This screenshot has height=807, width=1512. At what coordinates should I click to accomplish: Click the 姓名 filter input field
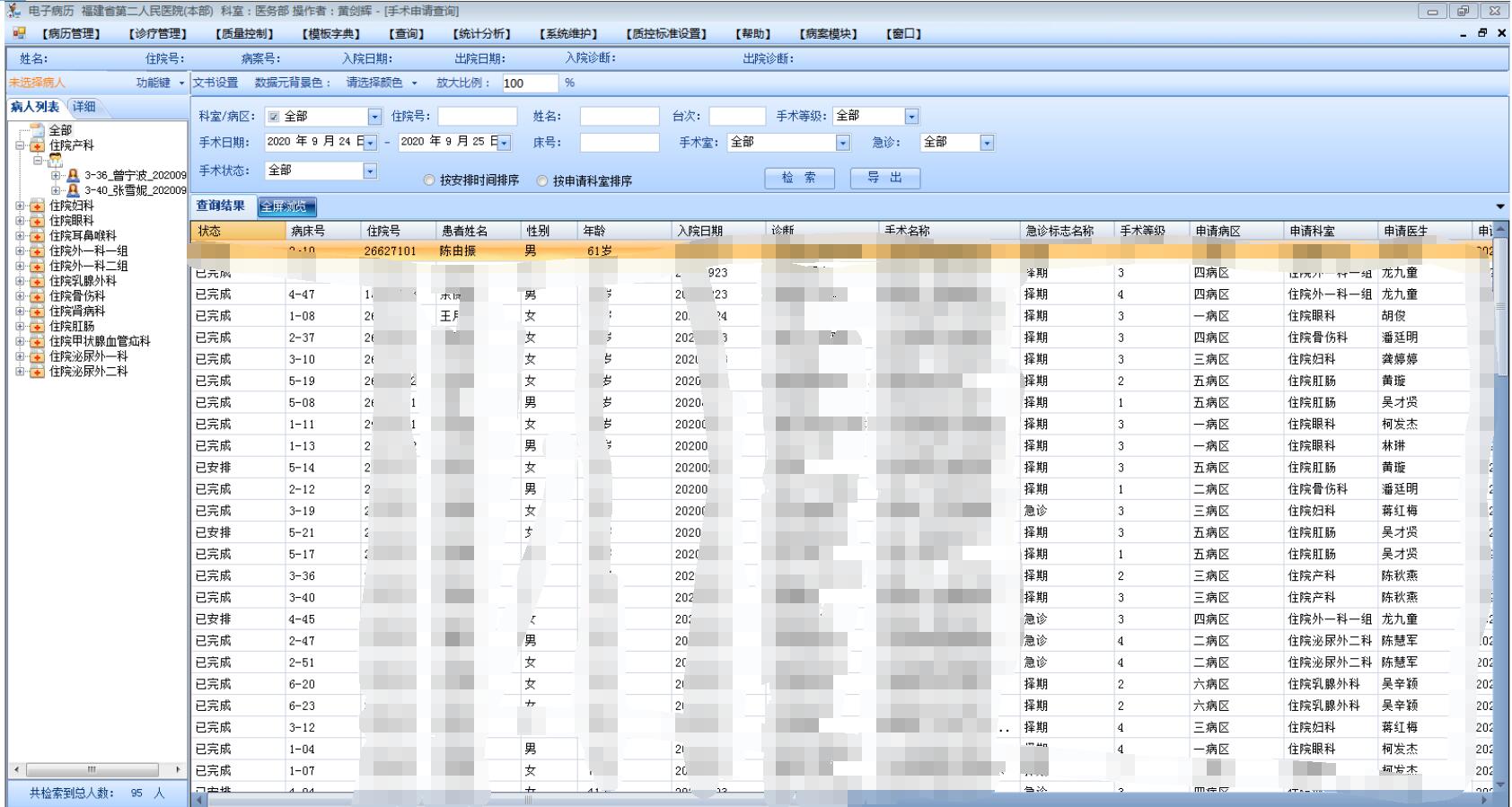[620, 117]
